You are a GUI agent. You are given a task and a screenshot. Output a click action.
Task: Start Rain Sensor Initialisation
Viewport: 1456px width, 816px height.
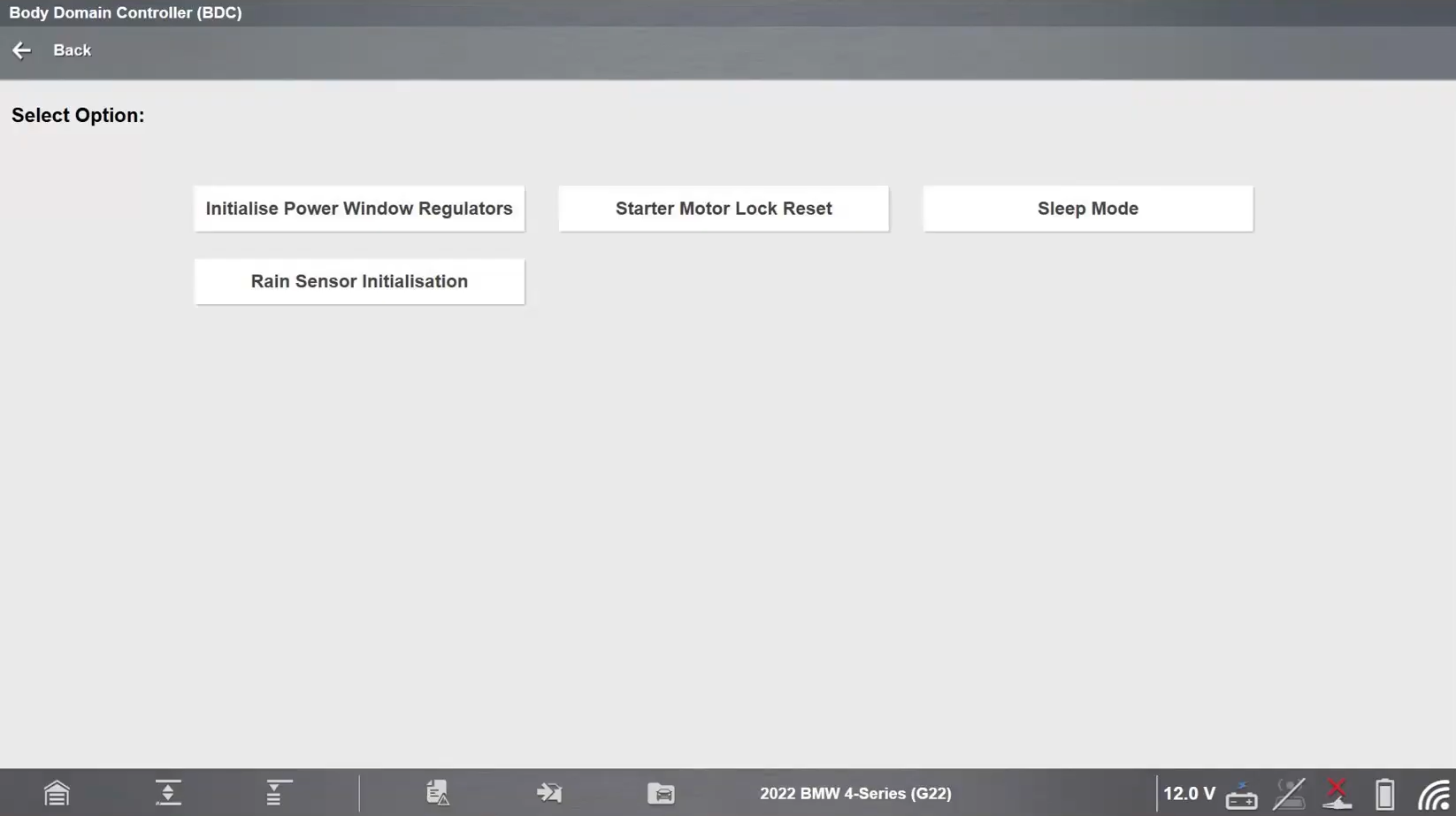click(359, 281)
